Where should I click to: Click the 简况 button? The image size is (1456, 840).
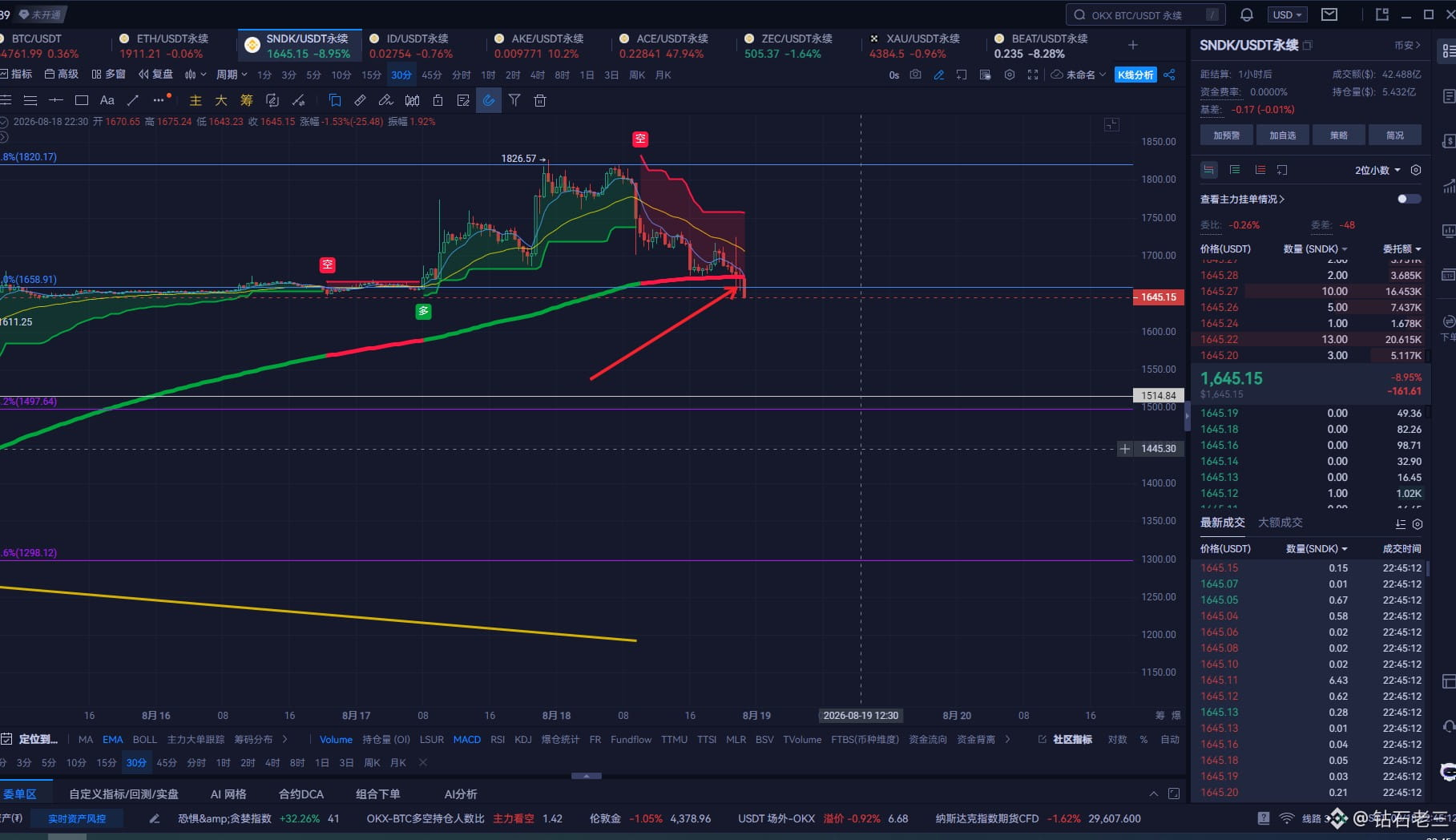pos(1394,135)
